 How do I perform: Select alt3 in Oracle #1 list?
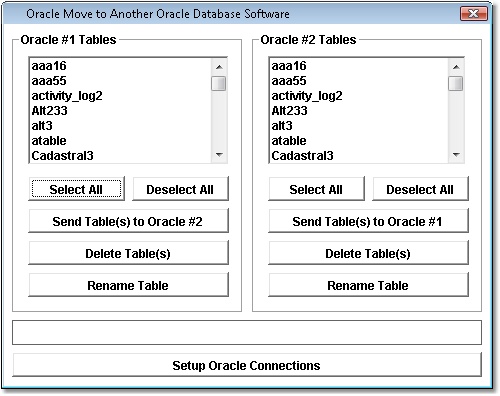coord(121,126)
